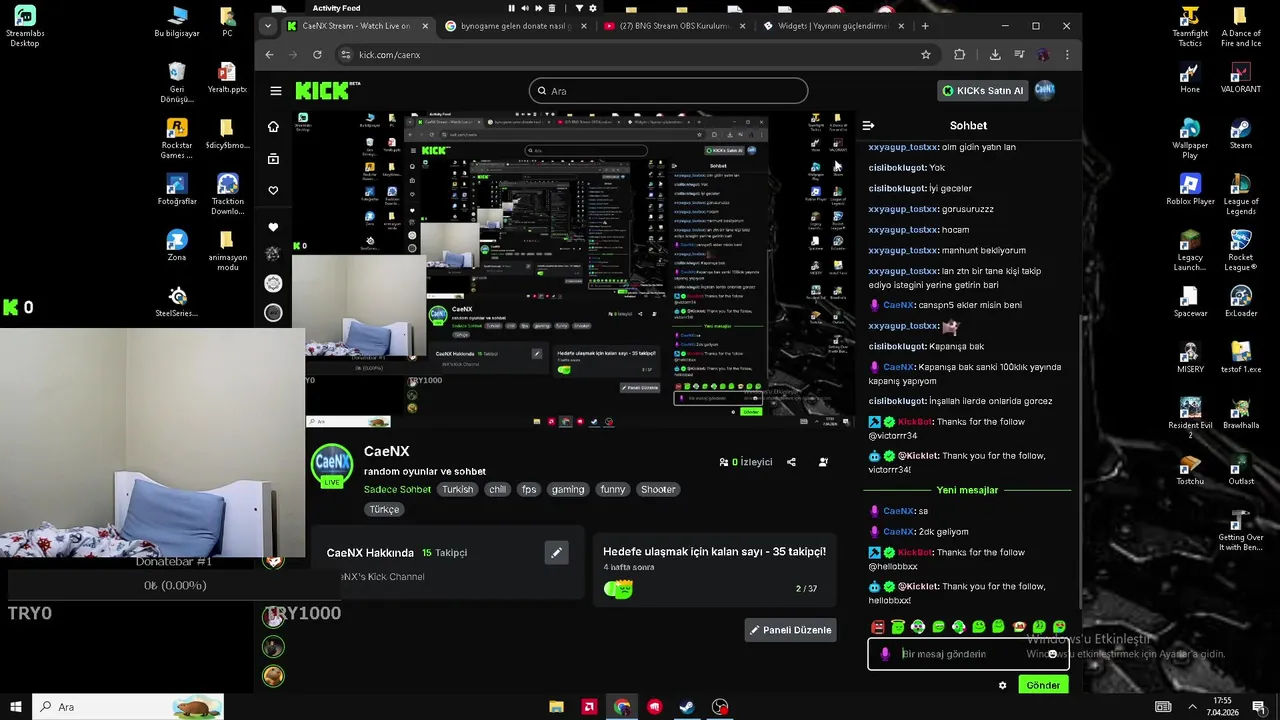The width and height of the screenshot is (1280, 720).
Task: Click the Türkçe language tag
Action: click(x=384, y=509)
